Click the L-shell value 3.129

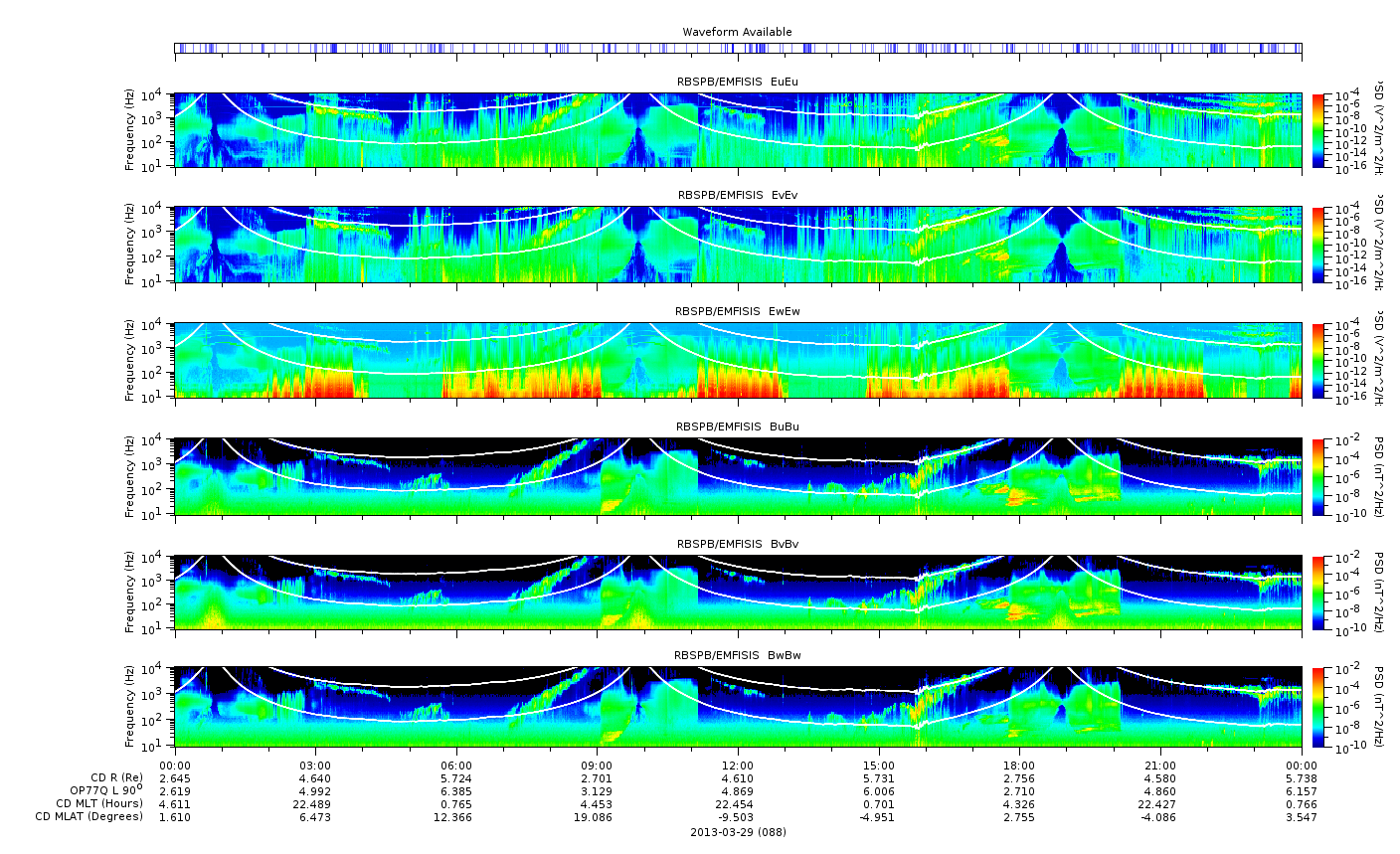click(597, 790)
